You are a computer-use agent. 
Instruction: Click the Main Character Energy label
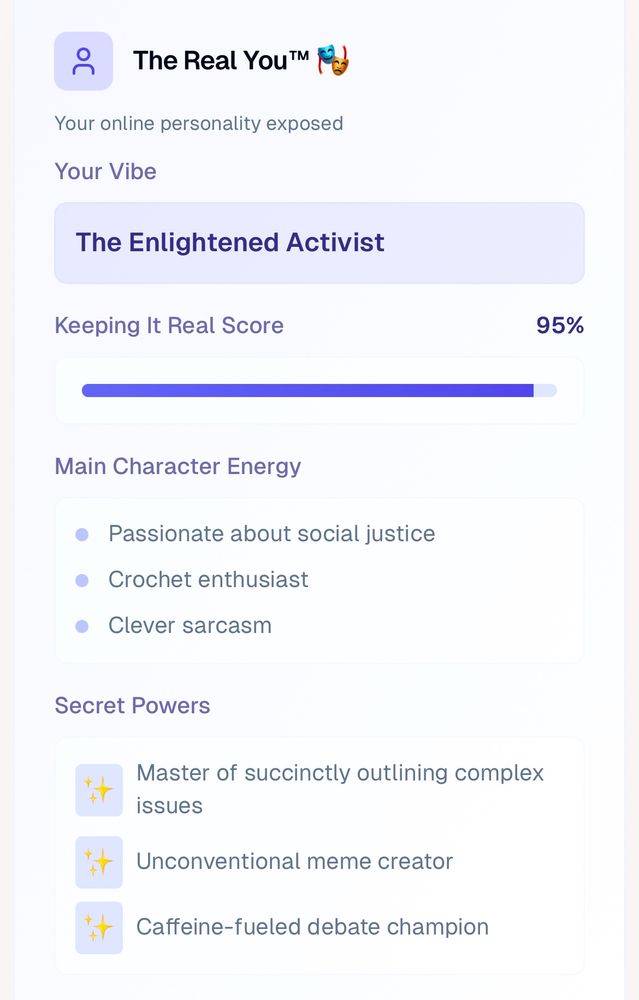[178, 467]
